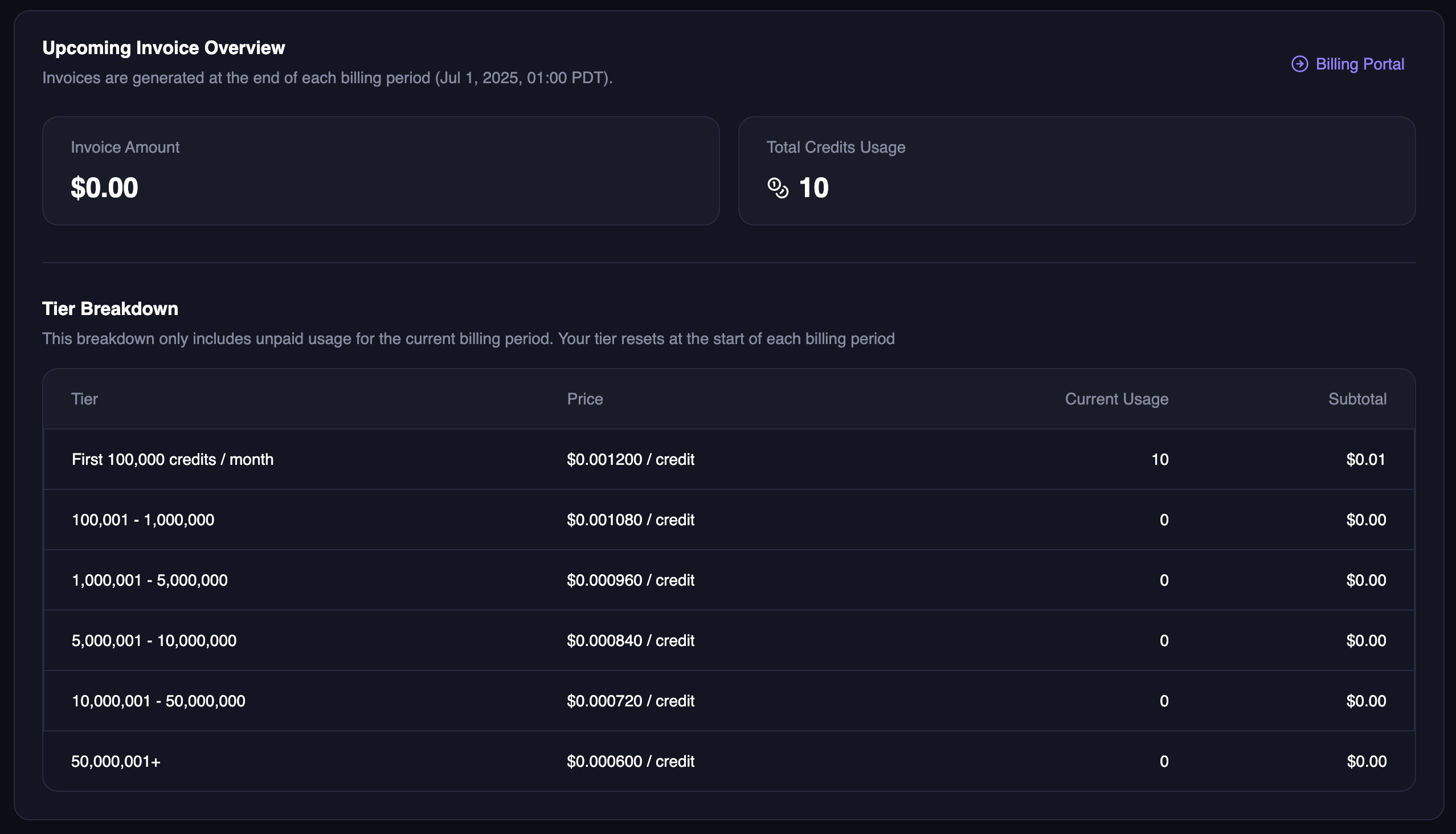The height and width of the screenshot is (834, 1456).
Task: Click the Price column header
Action: (584, 399)
